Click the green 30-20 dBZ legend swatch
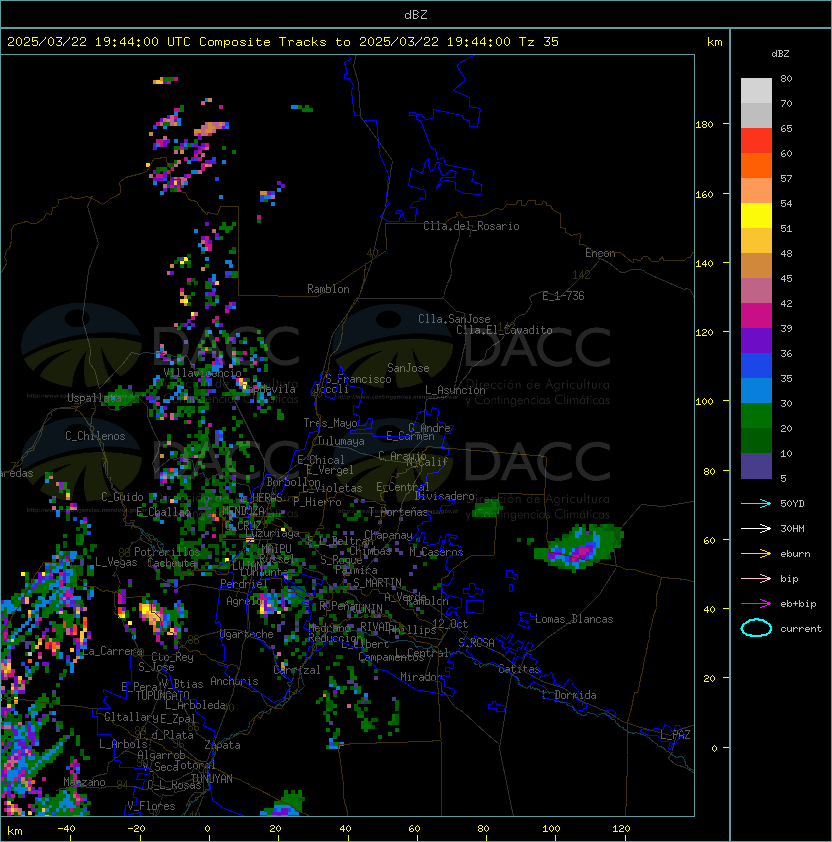Image resolution: width=832 pixels, height=842 pixels. [756, 416]
